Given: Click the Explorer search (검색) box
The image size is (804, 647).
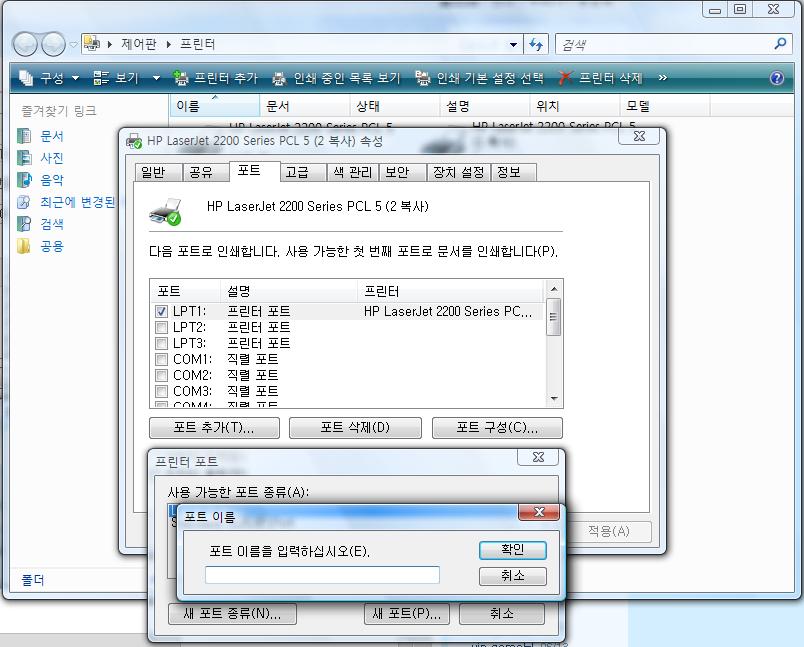Looking at the screenshot, I should pos(665,45).
